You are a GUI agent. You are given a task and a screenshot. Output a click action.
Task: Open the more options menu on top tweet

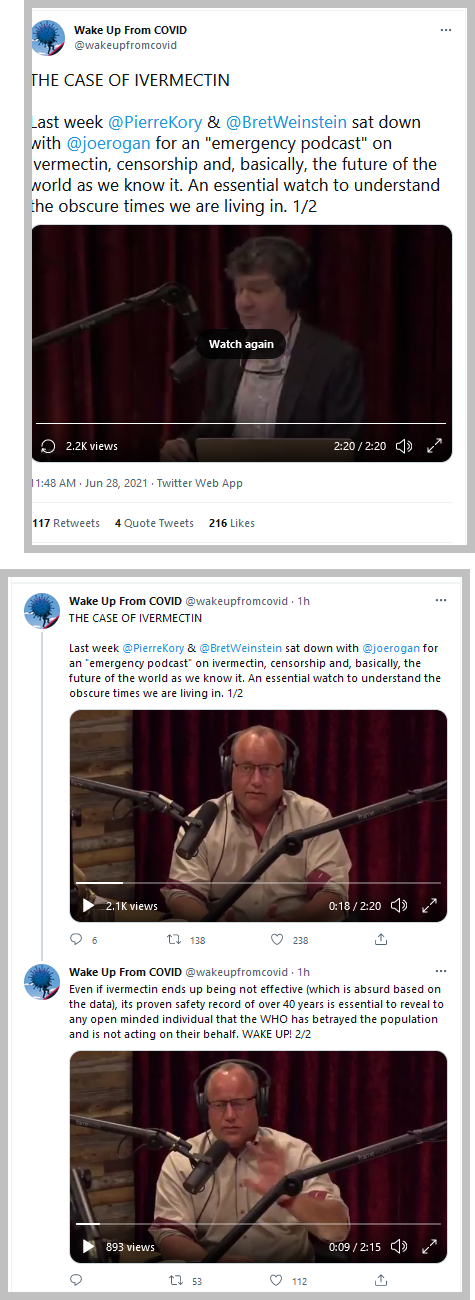click(446, 31)
